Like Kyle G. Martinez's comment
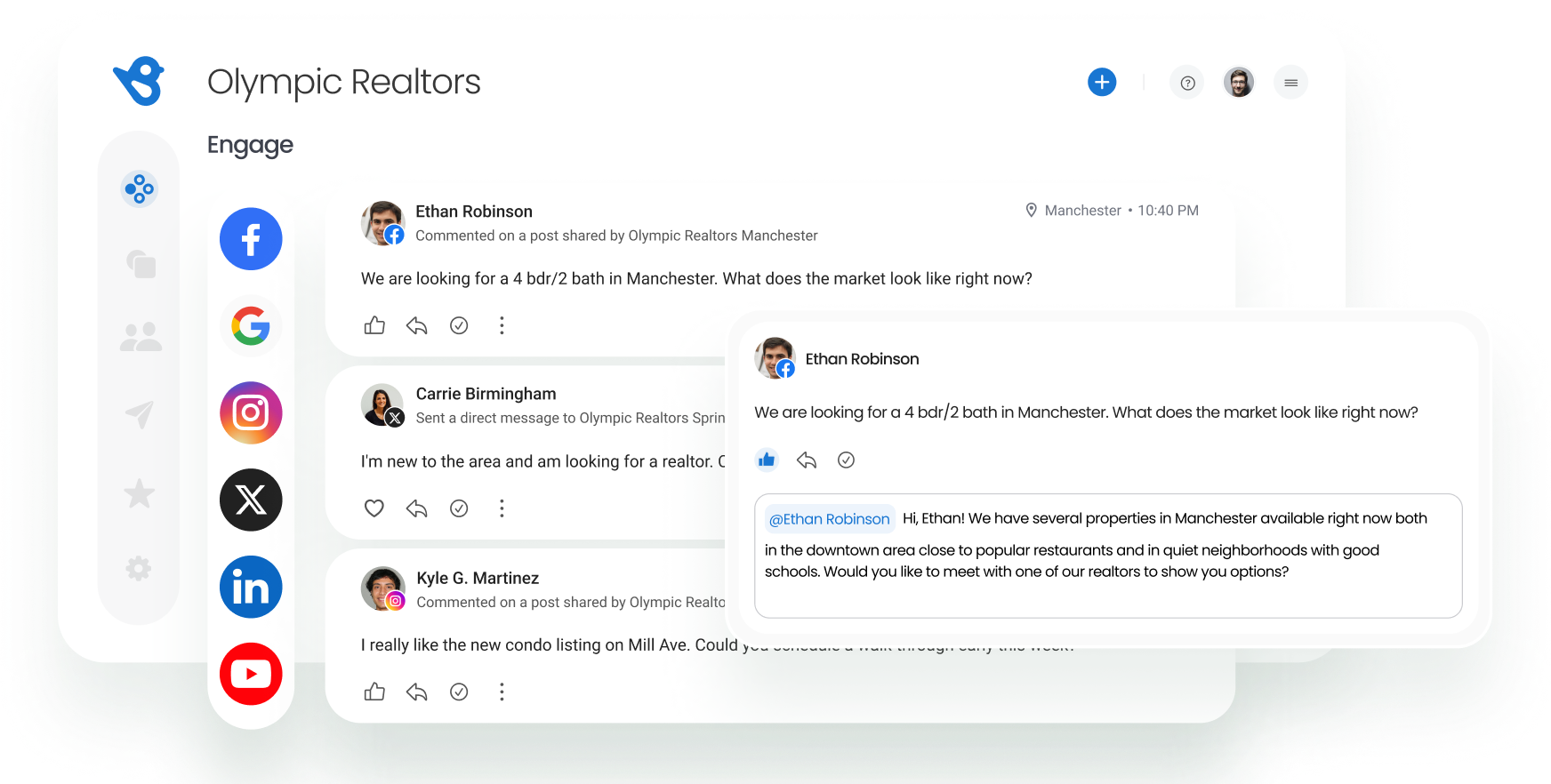The image size is (1551, 784). (x=374, y=692)
